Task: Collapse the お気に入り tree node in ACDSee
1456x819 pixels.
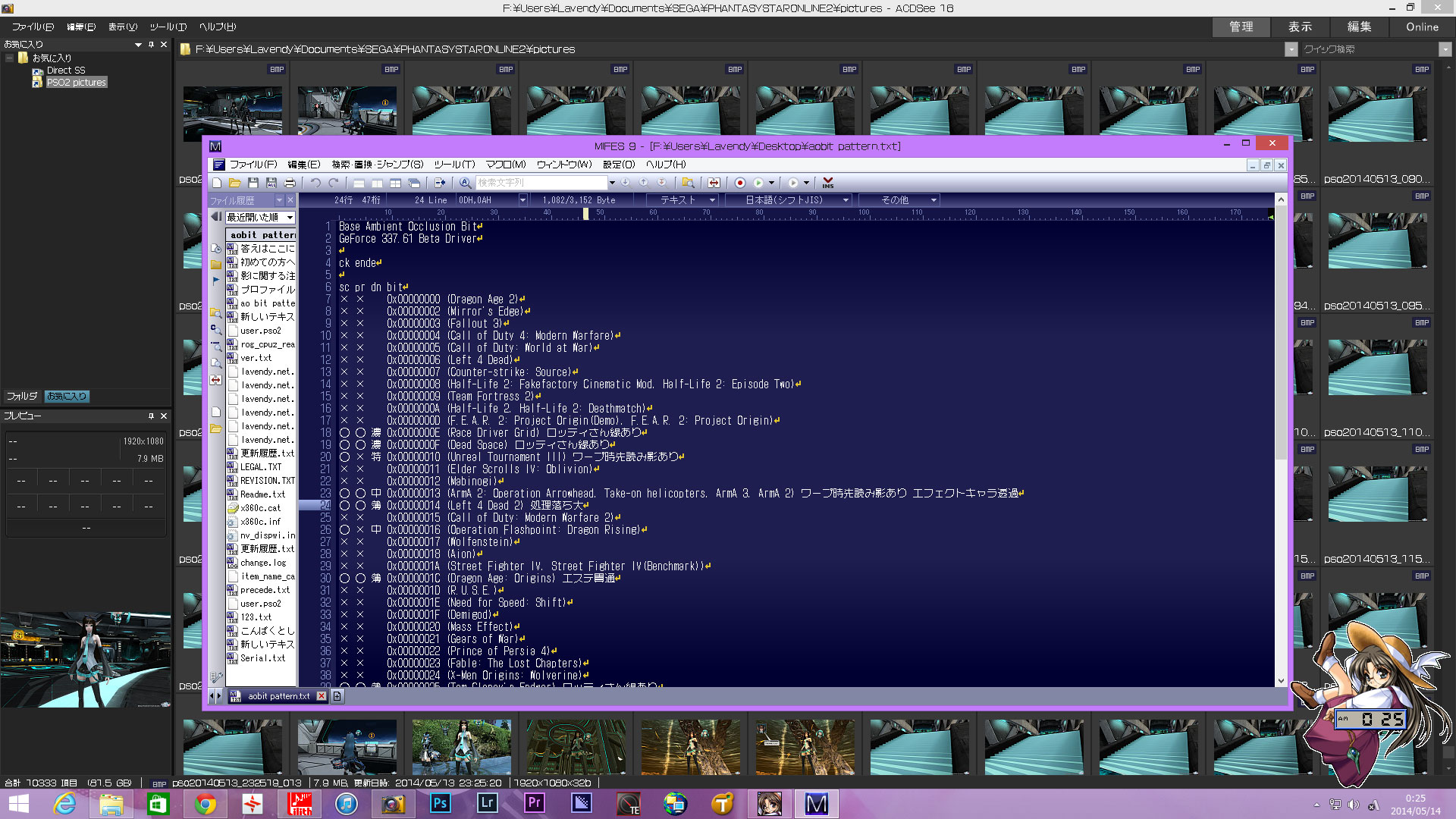Action: point(9,58)
